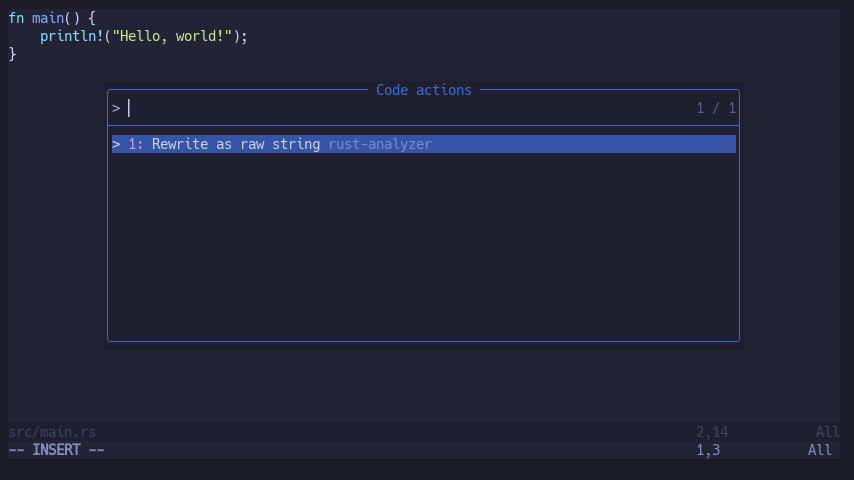Image resolution: width=854 pixels, height=480 pixels.
Task: Place cursor on 'fn main() {' line
Action: pyautogui.click(x=52, y=18)
